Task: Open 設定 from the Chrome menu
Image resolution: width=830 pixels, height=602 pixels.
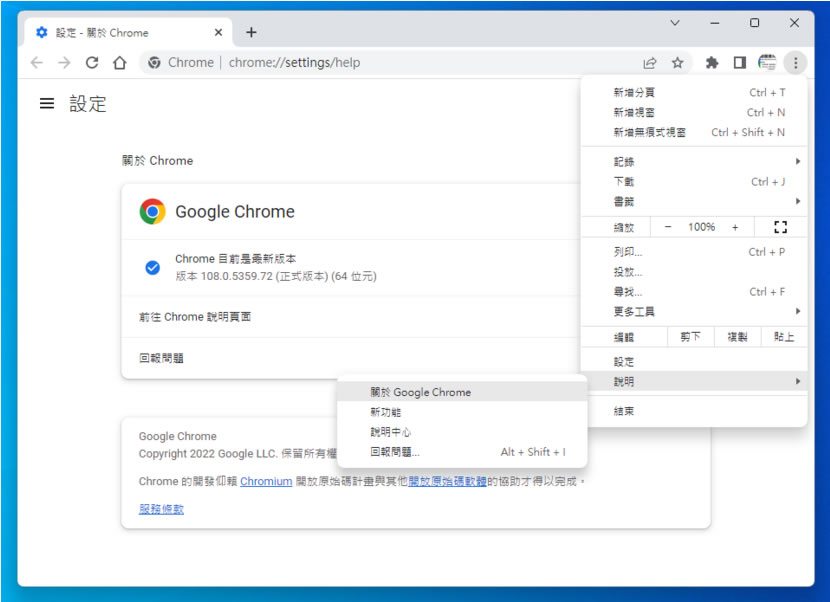Action: tap(694, 362)
